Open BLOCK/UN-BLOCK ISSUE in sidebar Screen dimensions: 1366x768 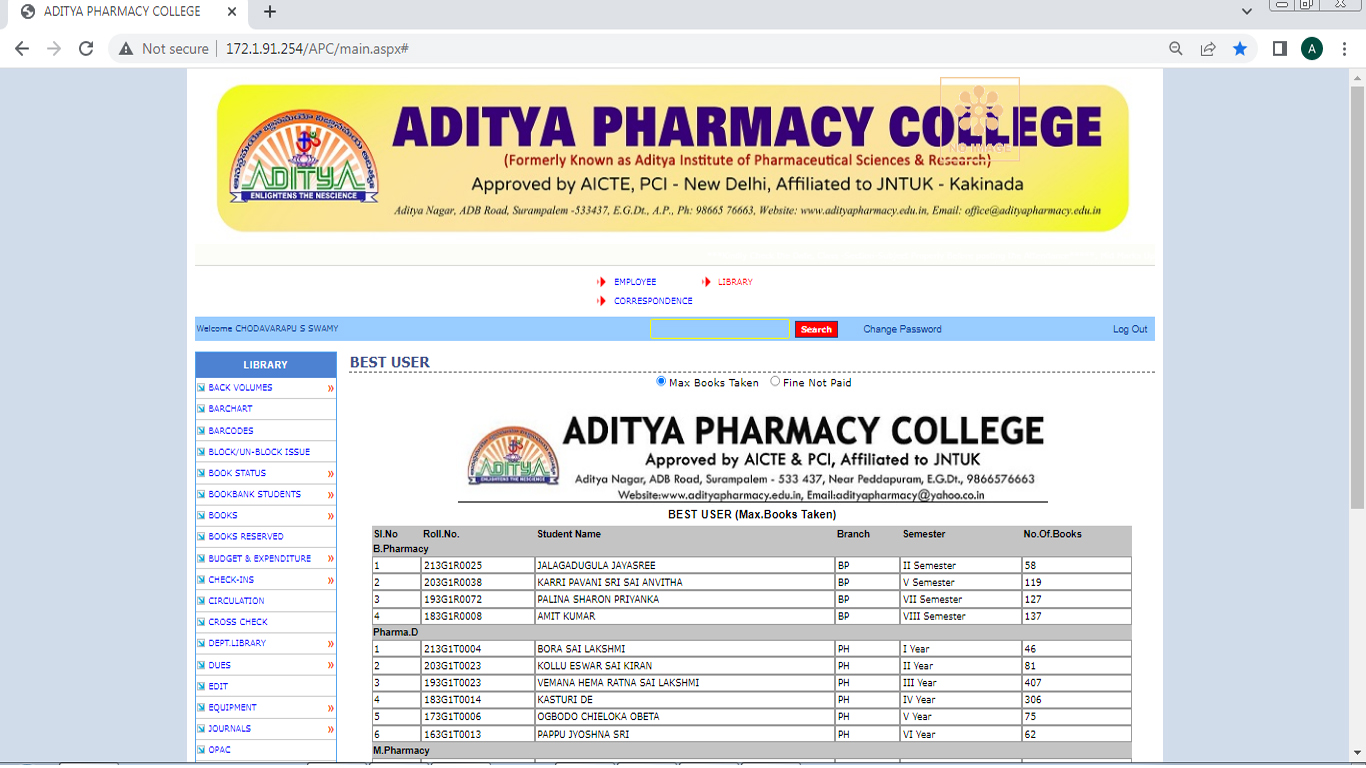pyautogui.click(x=259, y=452)
